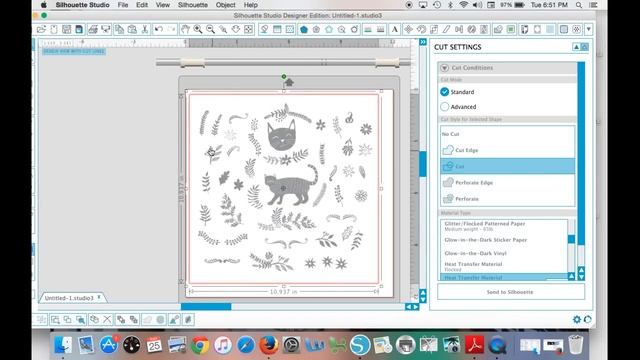This screenshot has width=640, height=360.
Task: Click the Undo arrow icon
Action: (159, 29)
